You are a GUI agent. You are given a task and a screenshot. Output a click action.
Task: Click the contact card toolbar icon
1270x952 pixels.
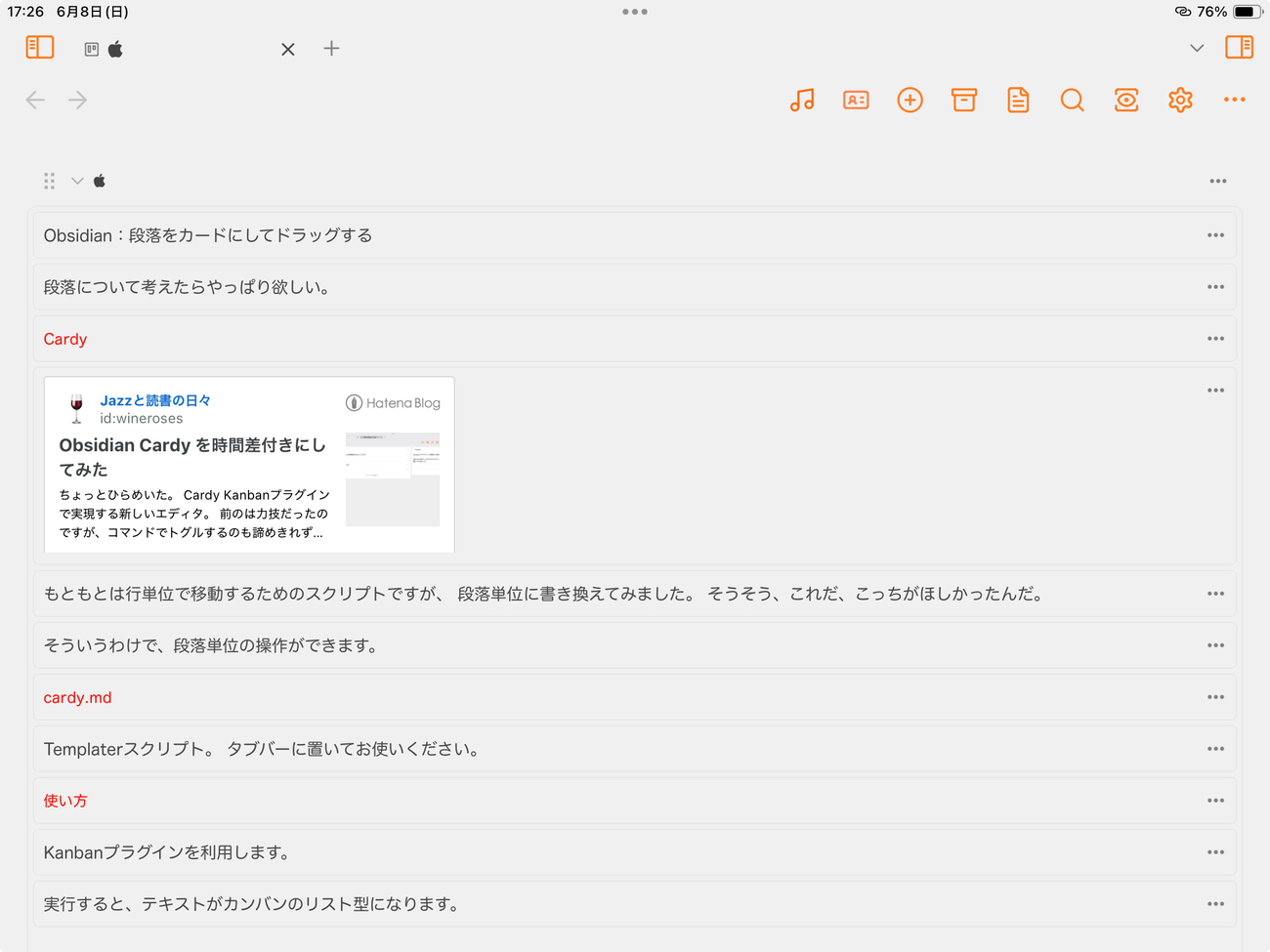click(856, 100)
